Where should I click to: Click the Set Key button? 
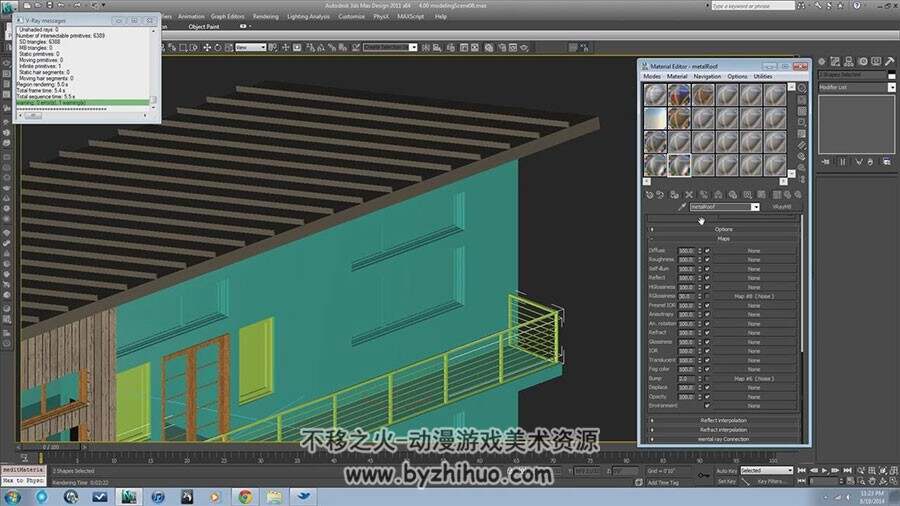click(726, 481)
